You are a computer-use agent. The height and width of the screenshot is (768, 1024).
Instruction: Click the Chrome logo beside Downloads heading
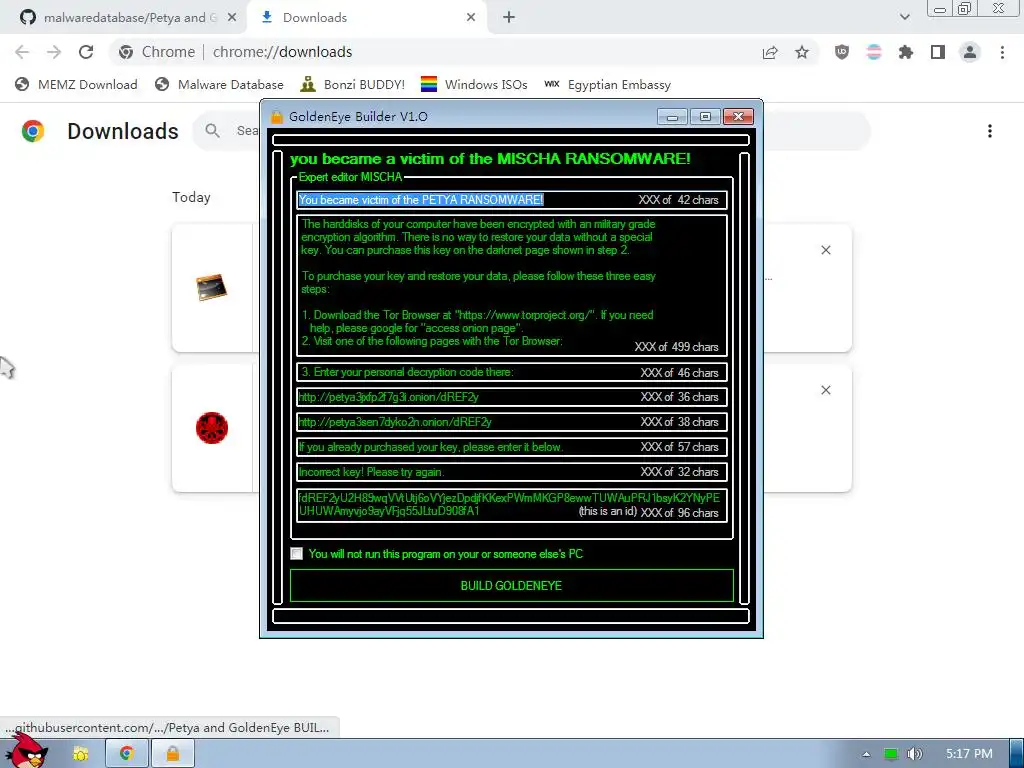point(33,131)
